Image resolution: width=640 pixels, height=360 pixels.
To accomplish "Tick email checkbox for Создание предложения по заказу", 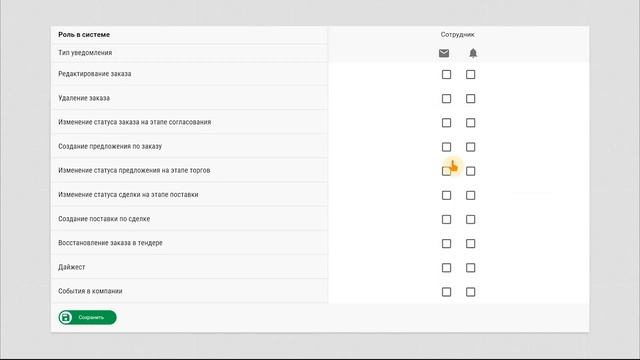I will [x=447, y=147].
